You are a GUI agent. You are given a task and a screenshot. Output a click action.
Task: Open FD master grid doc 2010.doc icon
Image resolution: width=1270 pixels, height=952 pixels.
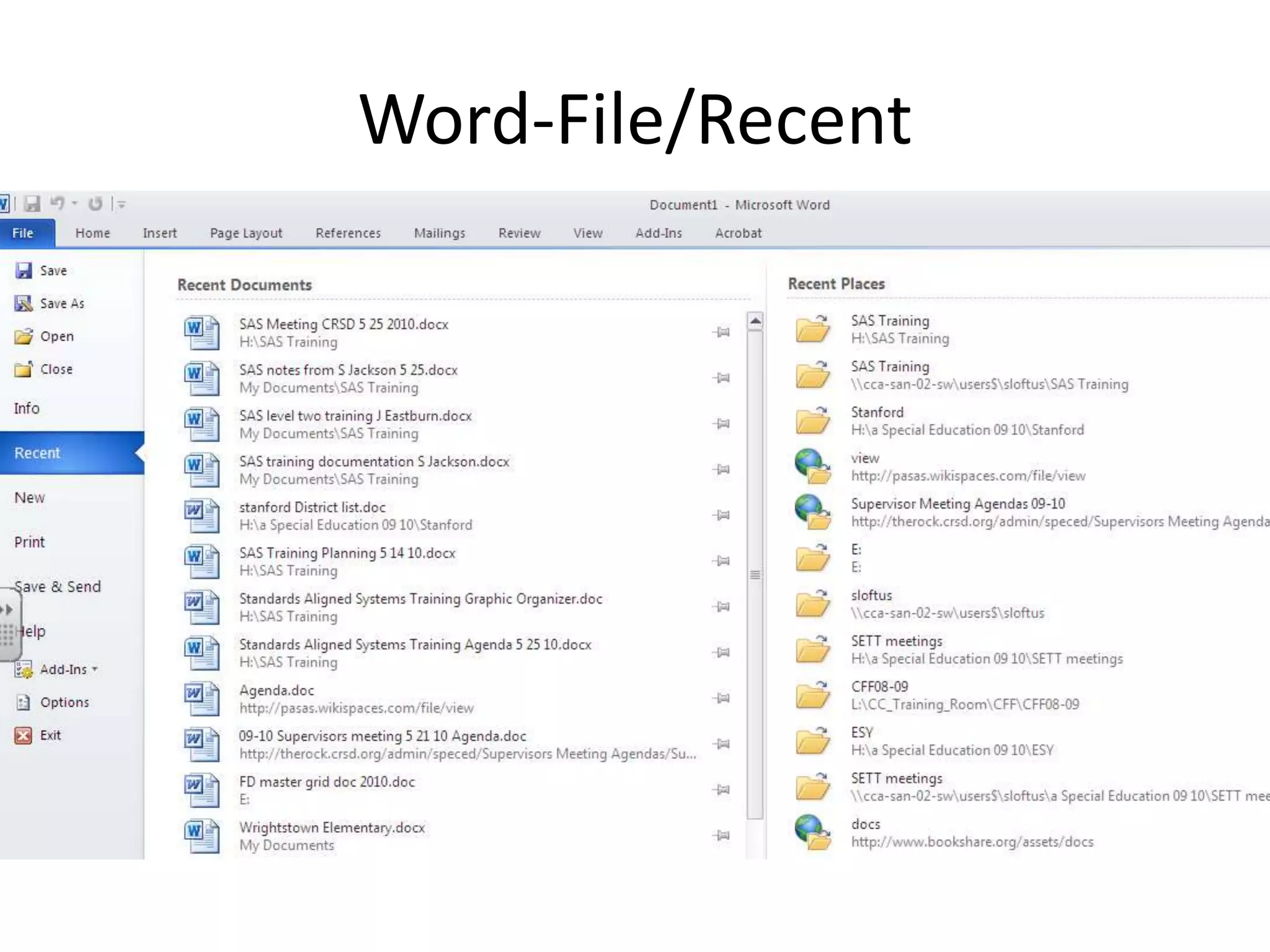point(202,790)
